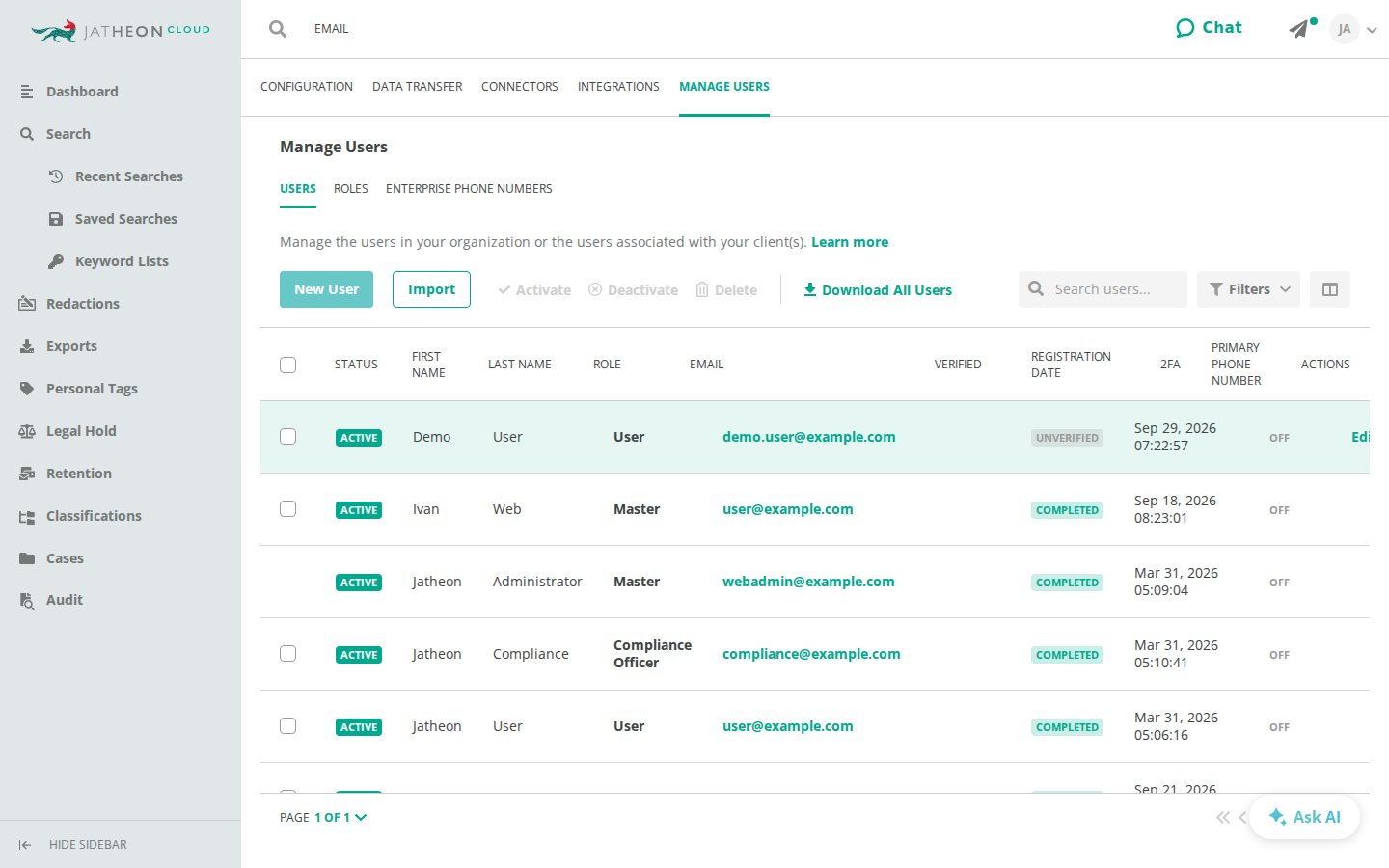Open the Chat panel
Viewport: 1389px width, 868px height.
[1209, 28]
